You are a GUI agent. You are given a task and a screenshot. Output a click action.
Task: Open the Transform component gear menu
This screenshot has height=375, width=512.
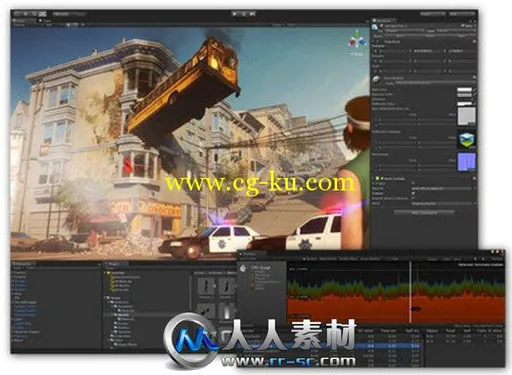pos(474,41)
